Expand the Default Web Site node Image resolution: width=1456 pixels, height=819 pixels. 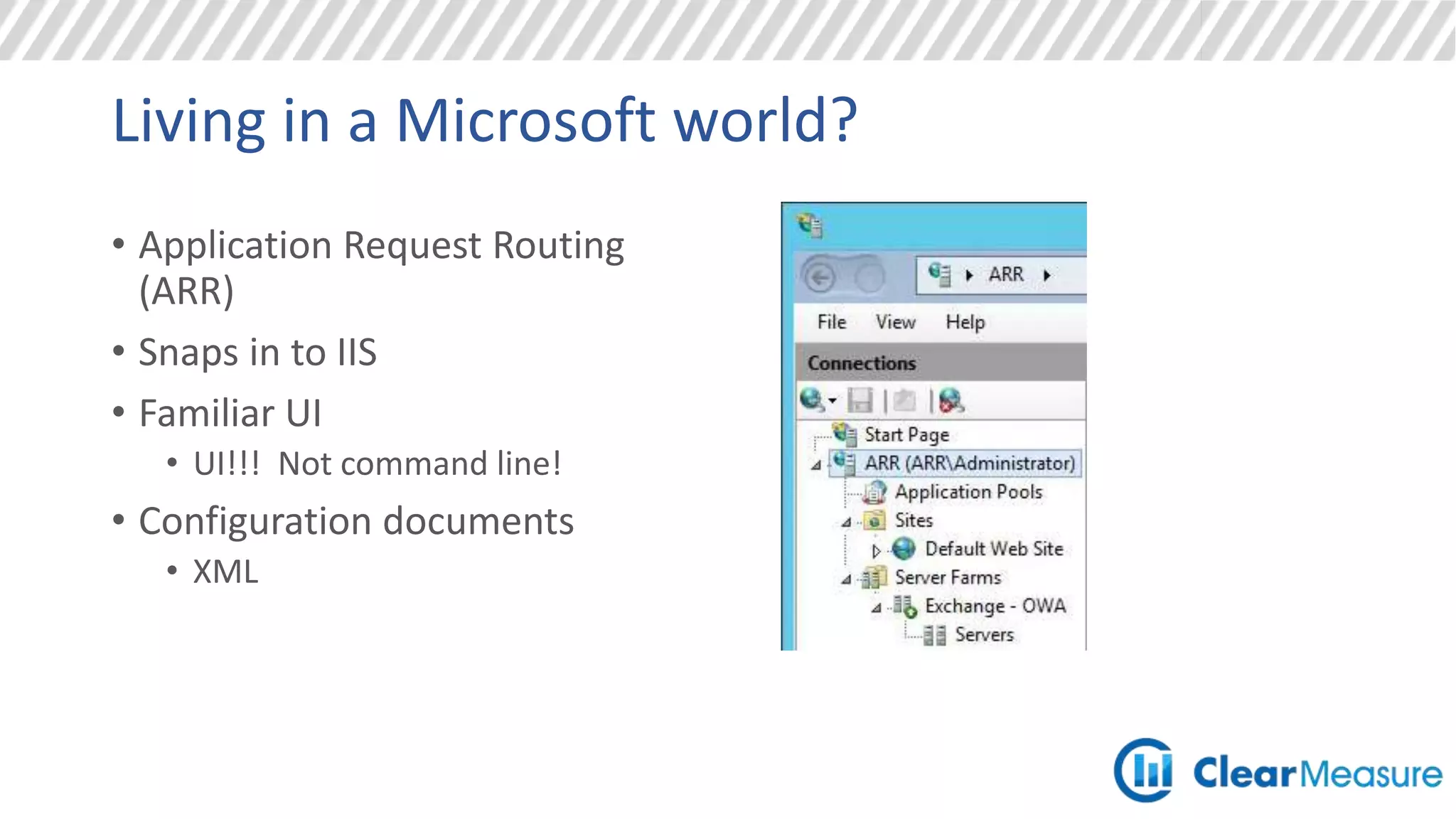[x=876, y=550]
